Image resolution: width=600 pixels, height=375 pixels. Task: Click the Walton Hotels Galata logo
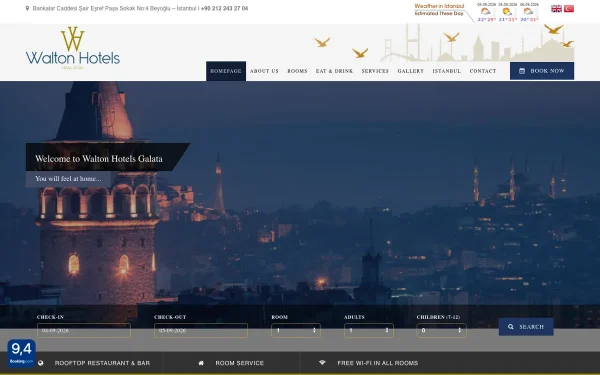pos(73,48)
